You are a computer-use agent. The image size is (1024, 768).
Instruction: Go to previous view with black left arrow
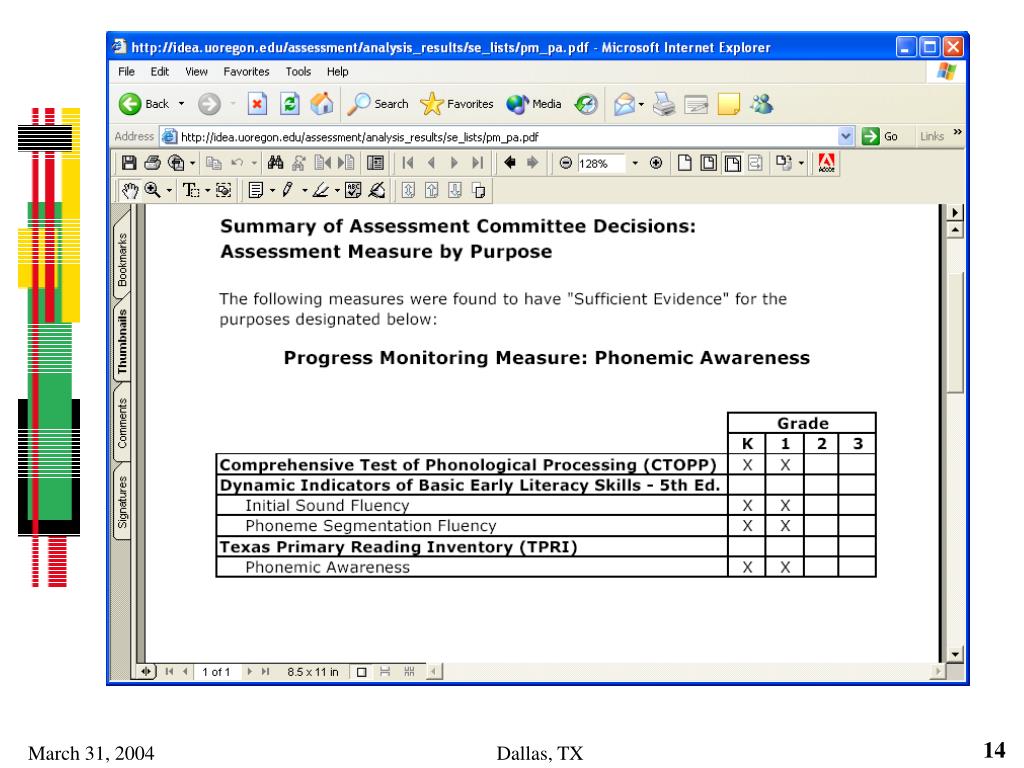[509, 163]
